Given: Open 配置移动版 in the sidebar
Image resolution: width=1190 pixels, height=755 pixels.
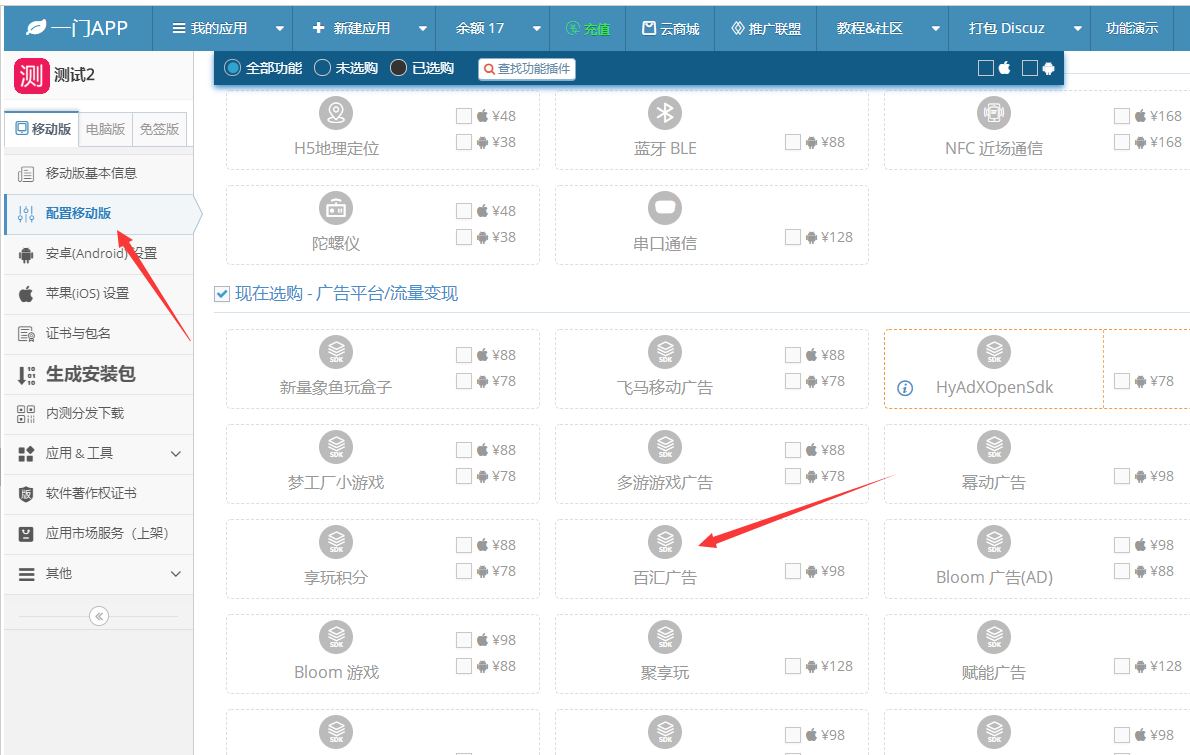Looking at the screenshot, I should 99,214.
